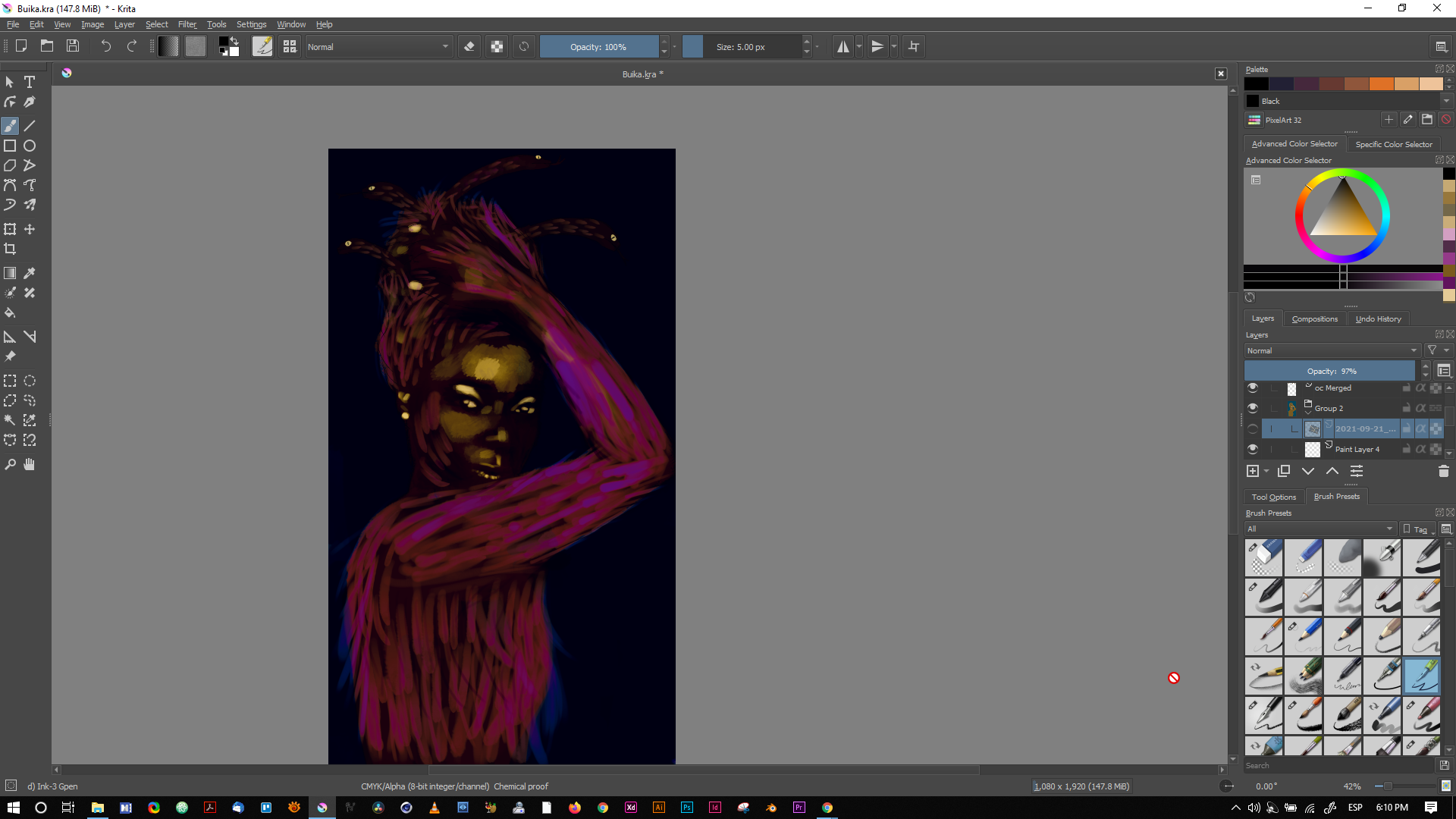Show the 2021-09-21 layer
The image size is (1456, 819).
pyautogui.click(x=1253, y=428)
